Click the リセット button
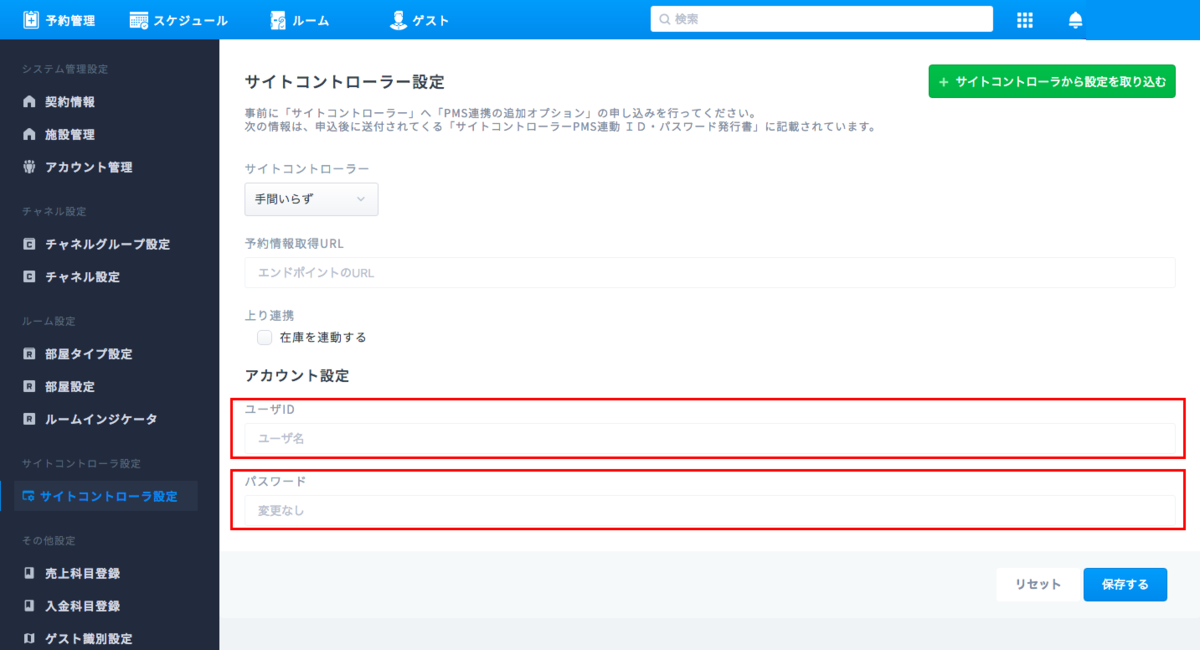1200x650 pixels. 1037,584
